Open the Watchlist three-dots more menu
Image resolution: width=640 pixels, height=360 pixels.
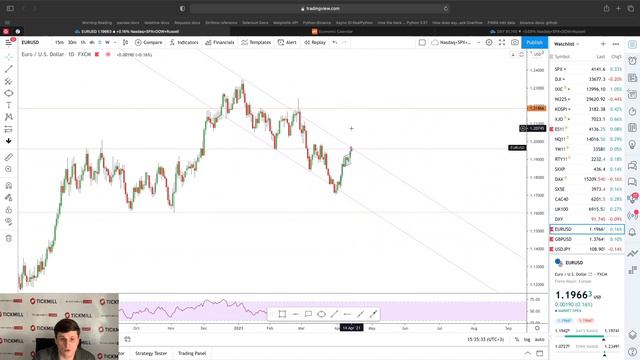point(616,44)
